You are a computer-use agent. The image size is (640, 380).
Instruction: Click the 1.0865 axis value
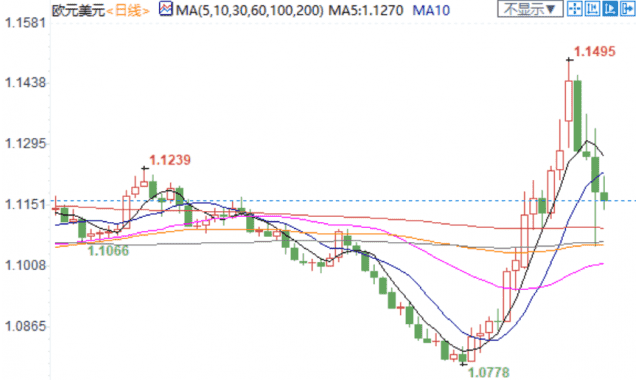tap(25, 327)
